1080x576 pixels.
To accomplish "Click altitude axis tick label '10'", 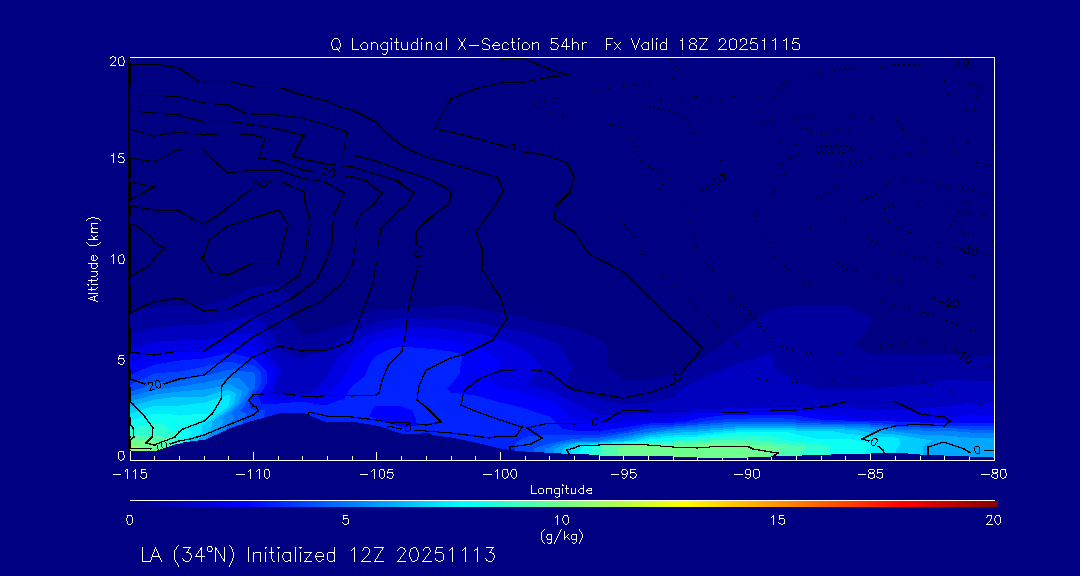I will click(x=118, y=259).
